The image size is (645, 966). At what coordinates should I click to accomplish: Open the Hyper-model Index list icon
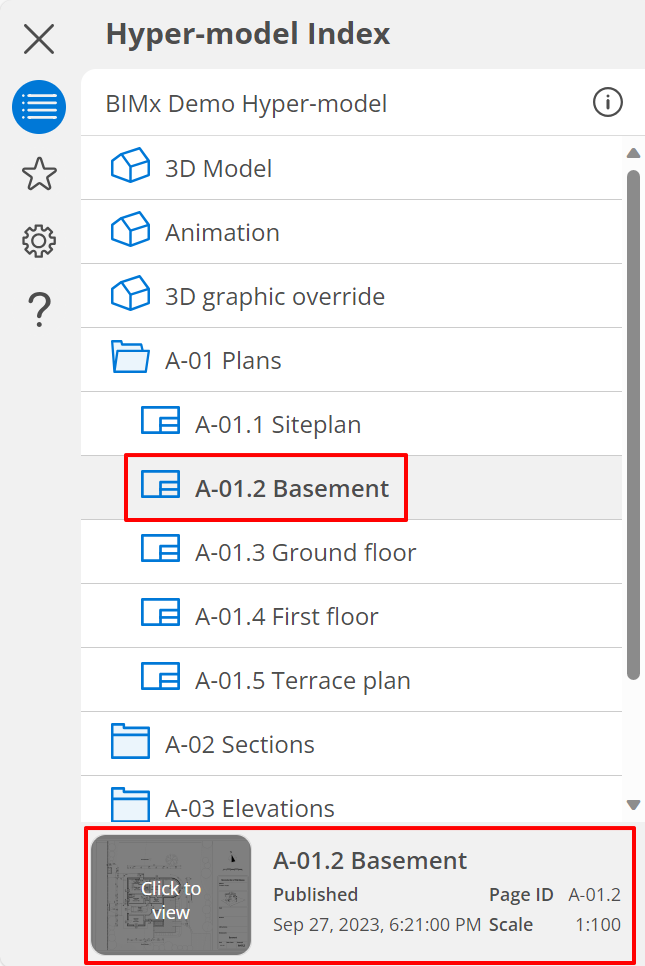[39, 107]
